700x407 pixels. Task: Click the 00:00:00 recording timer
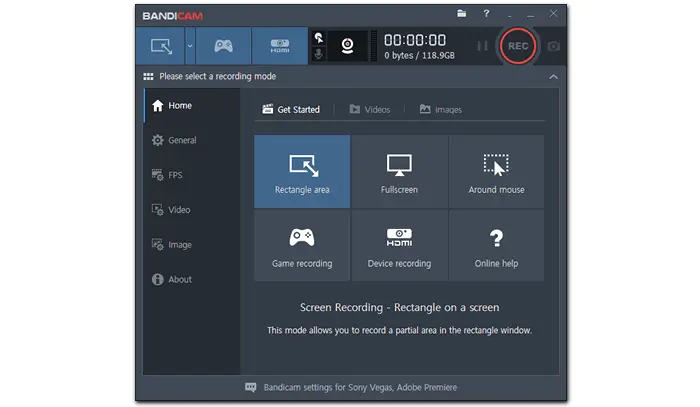(415, 40)
